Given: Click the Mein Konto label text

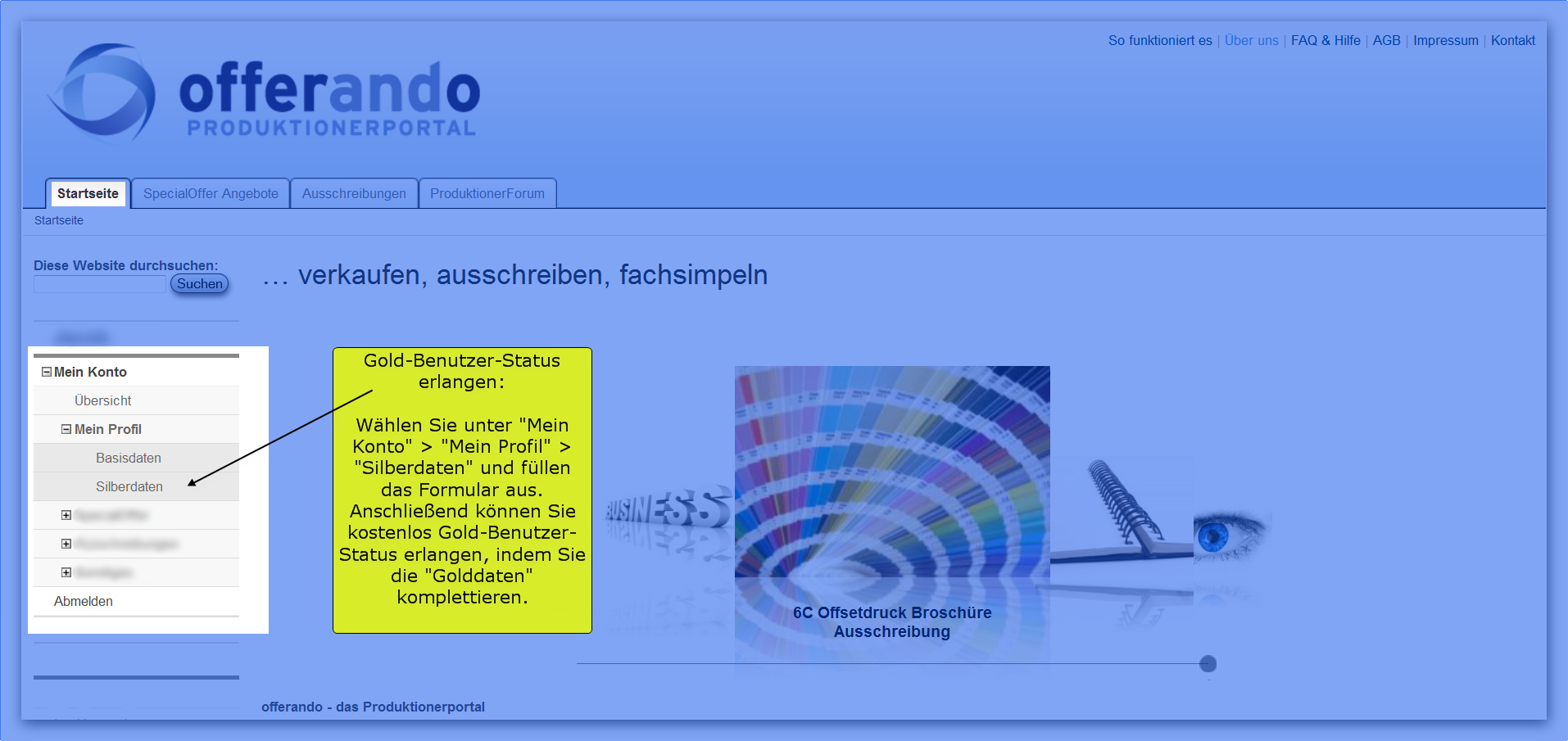Looking at the screenshot, I should point(90,372).
